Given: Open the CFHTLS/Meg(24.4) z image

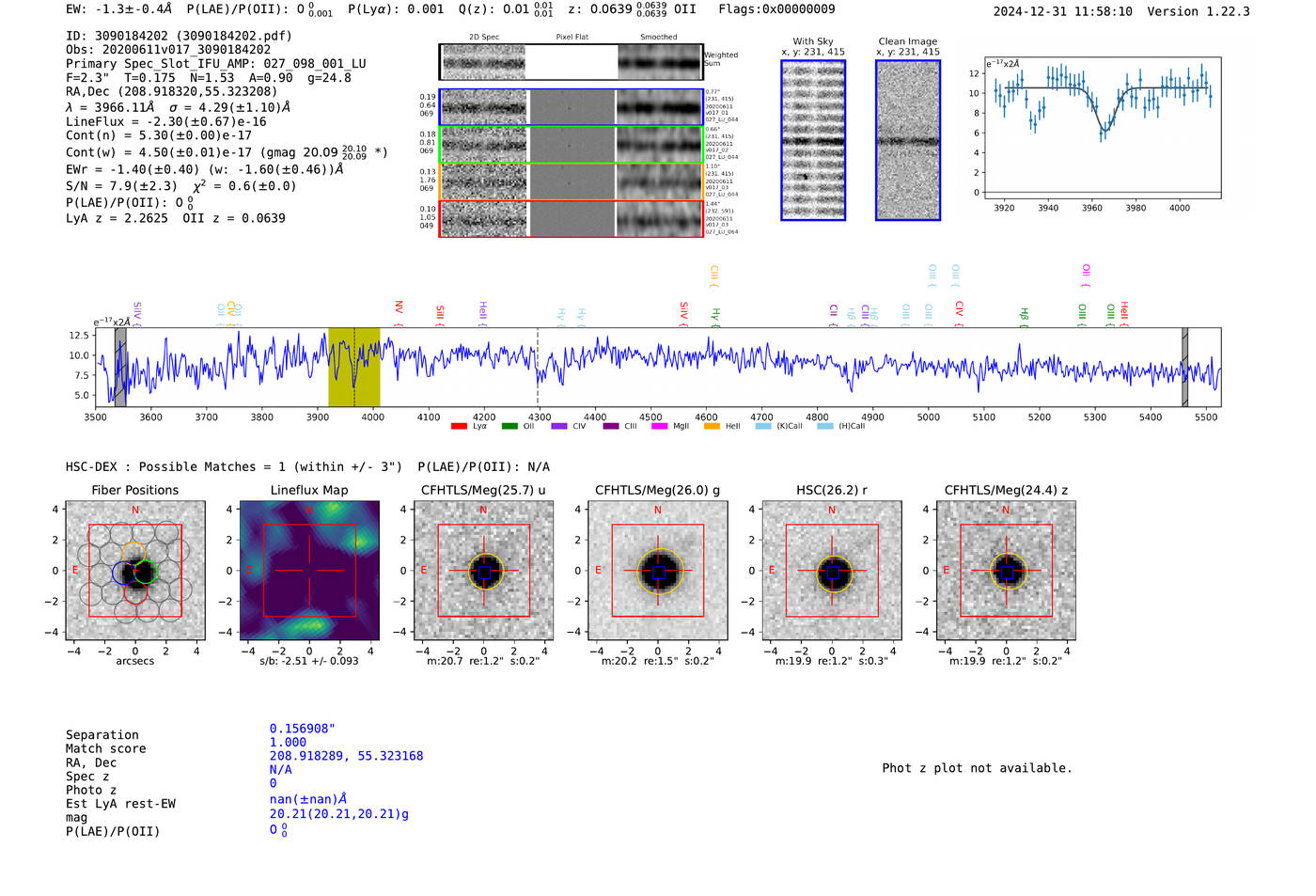Looking at the screenshot, I should pyautogui.click(x=1006, y=571).
